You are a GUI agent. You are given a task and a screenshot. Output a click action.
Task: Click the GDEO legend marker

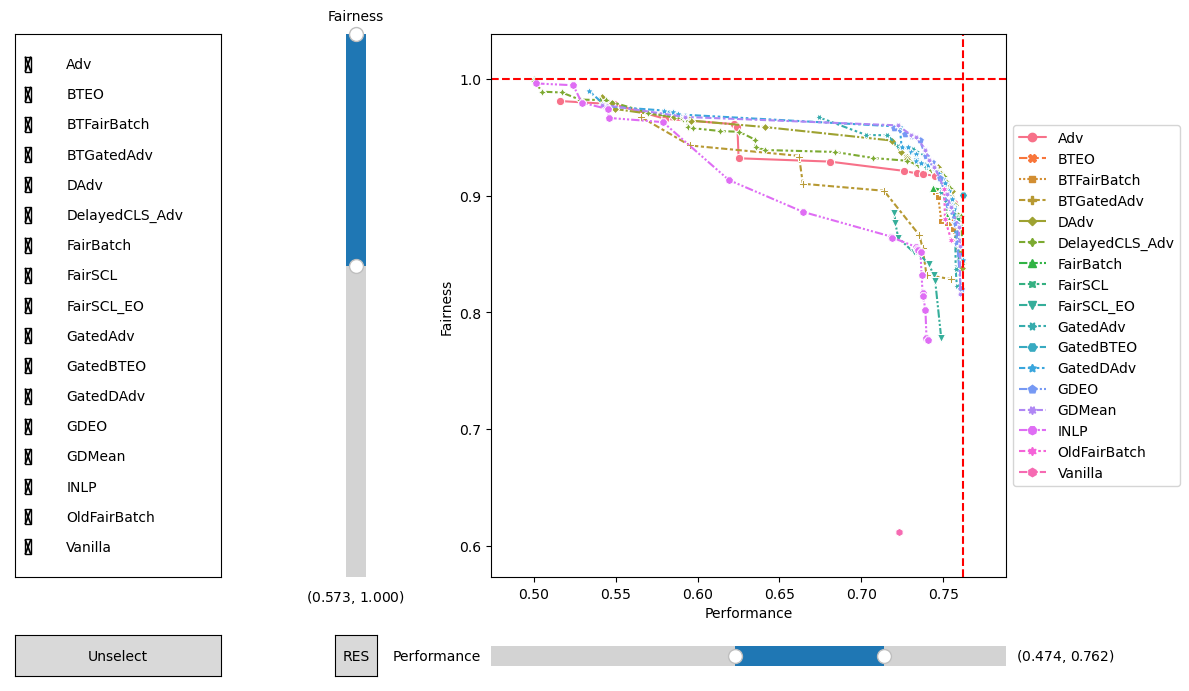pyautogui.click(x=1032, y=389)
